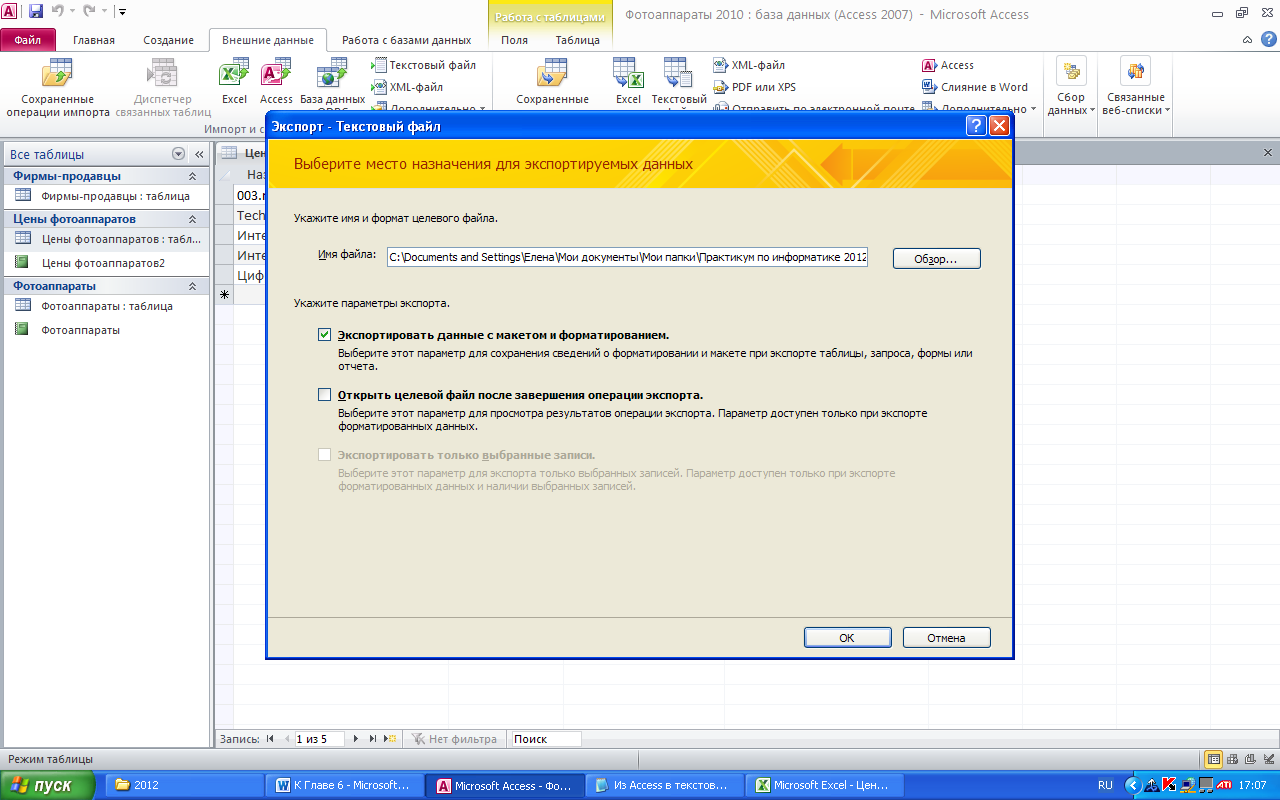Import from Excel in import group
This screenshot has width=1280, height=800.
(x=234, y=82)
